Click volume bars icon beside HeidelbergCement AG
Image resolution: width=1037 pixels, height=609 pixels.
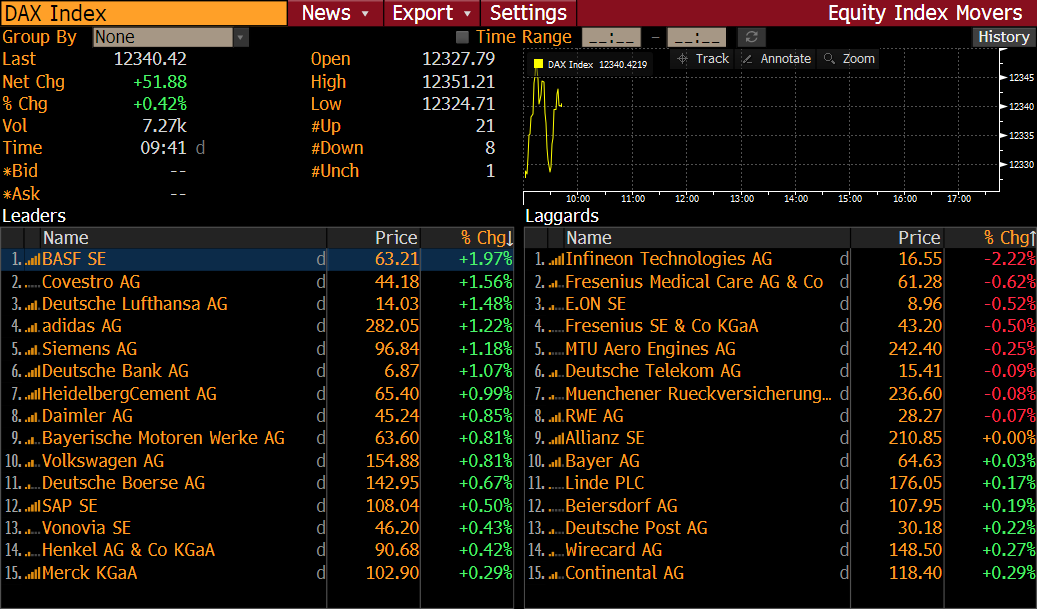point(32,394)
